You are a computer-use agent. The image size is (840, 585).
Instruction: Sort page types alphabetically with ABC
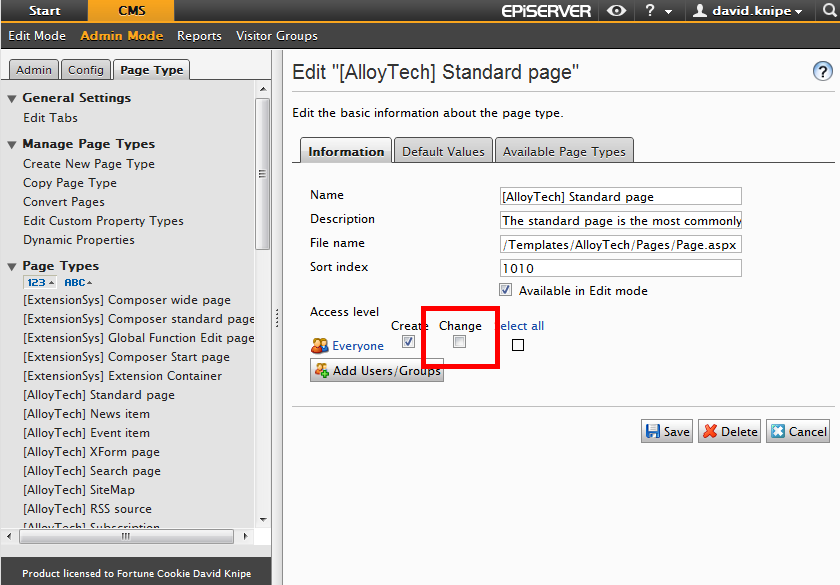78,282
